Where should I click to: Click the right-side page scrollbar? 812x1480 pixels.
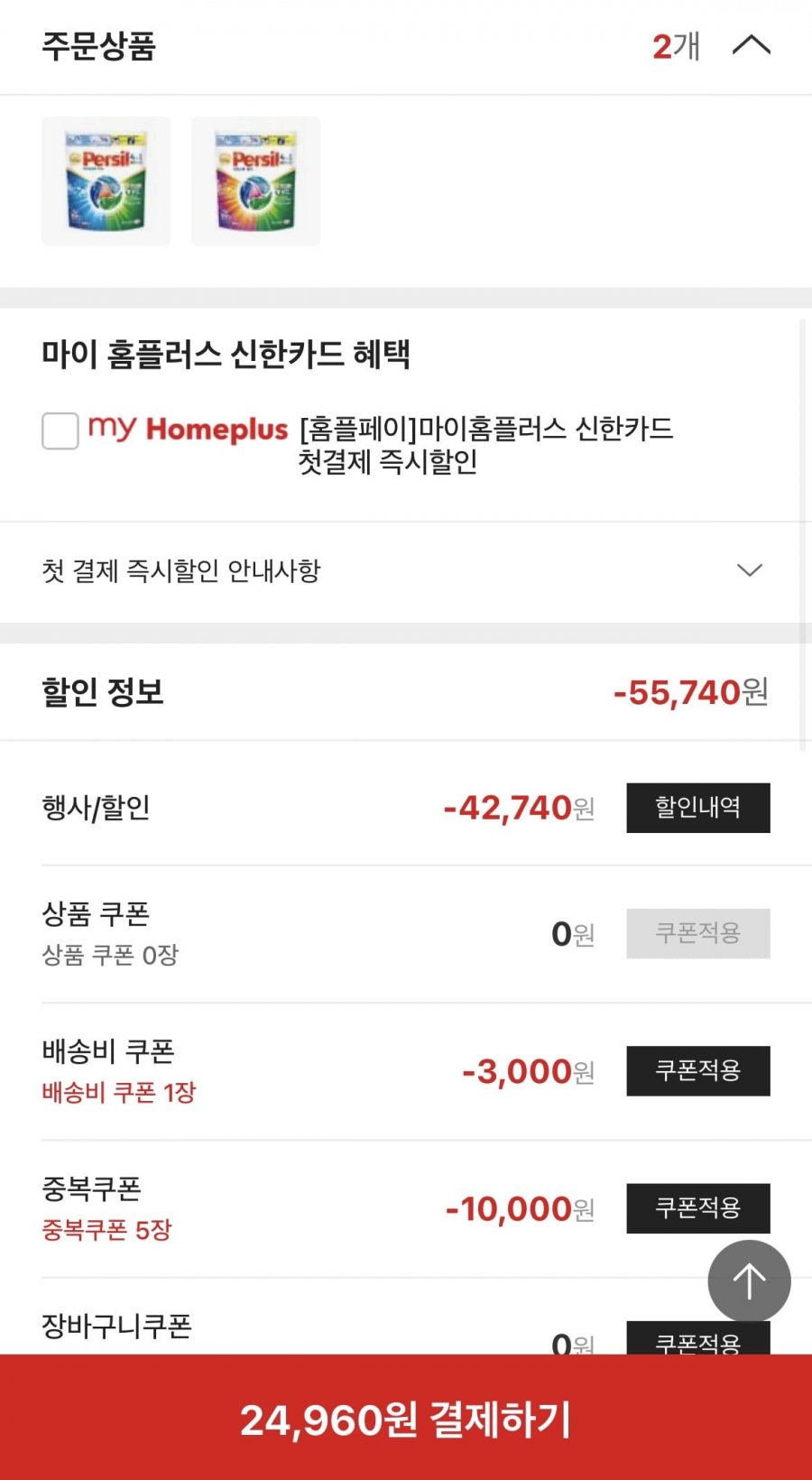click(803, 532)
